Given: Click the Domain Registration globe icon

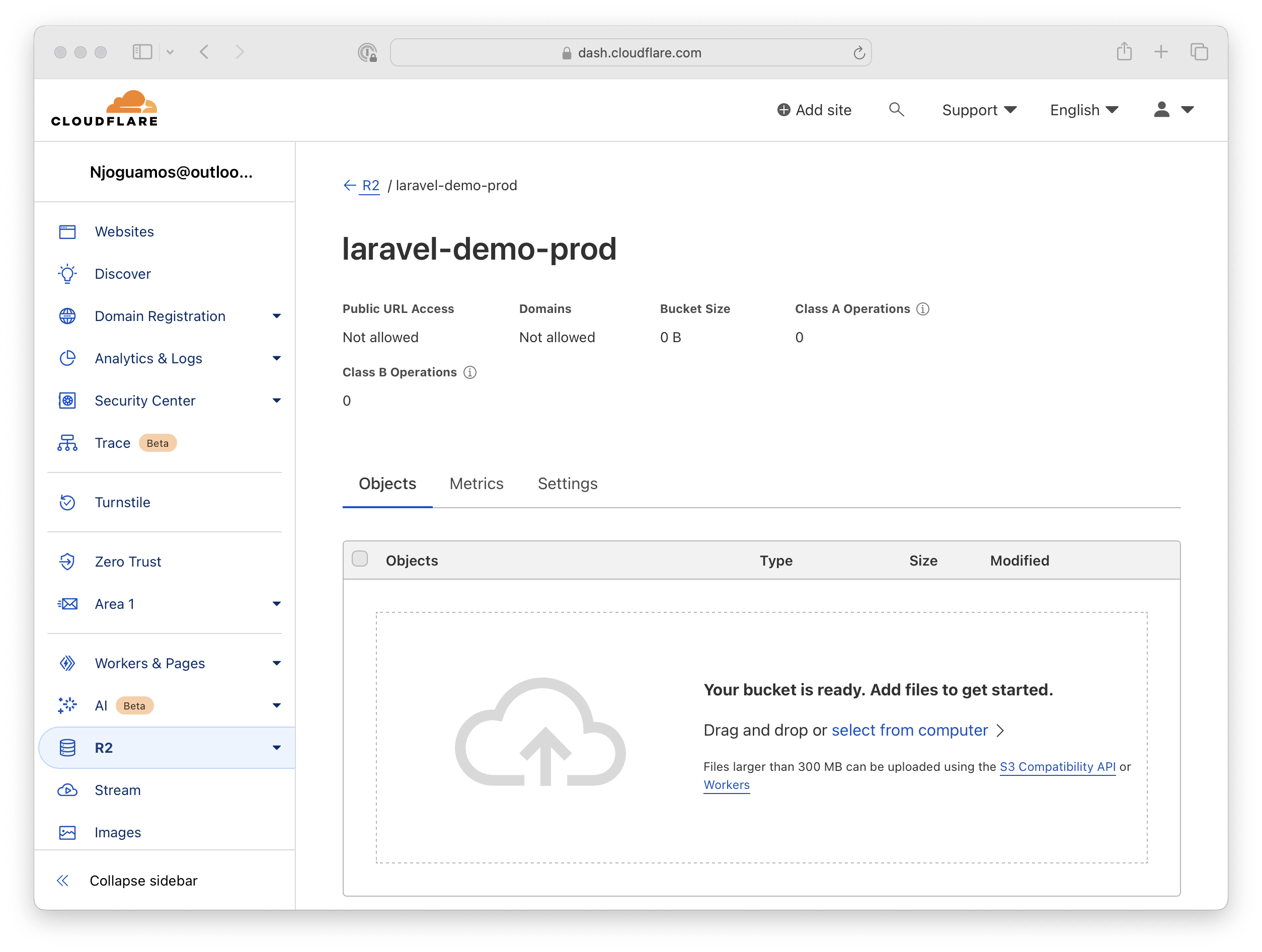Looking at the screenshot, I should 67,316.
